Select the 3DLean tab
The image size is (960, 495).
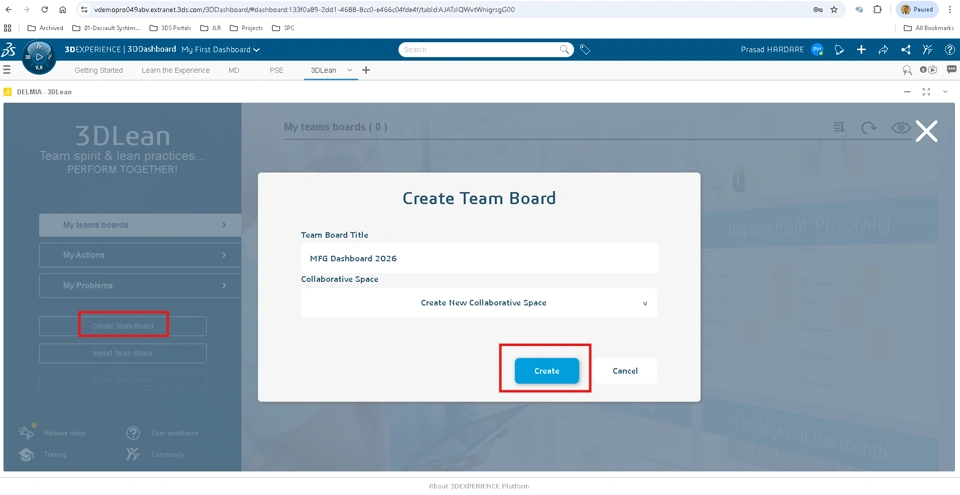[323, 70]
